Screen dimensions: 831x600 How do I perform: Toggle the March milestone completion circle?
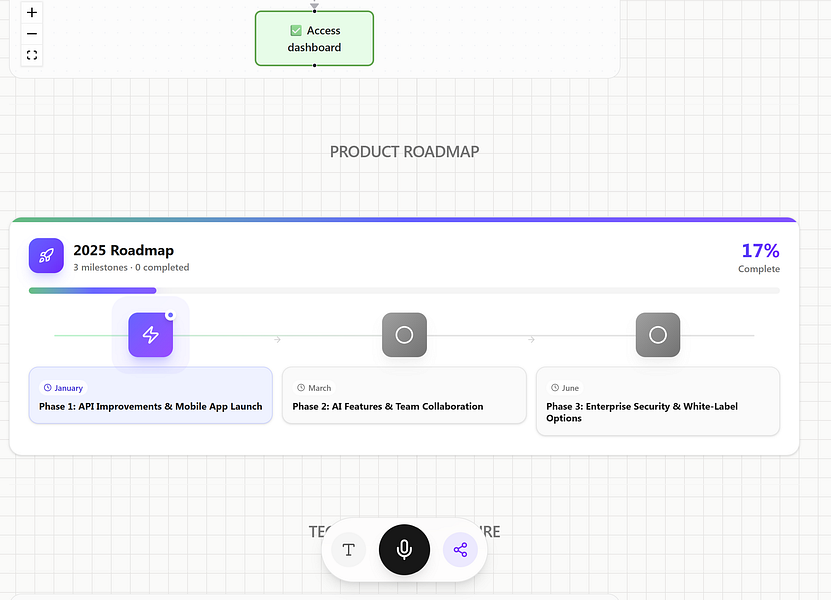[404, 335]
